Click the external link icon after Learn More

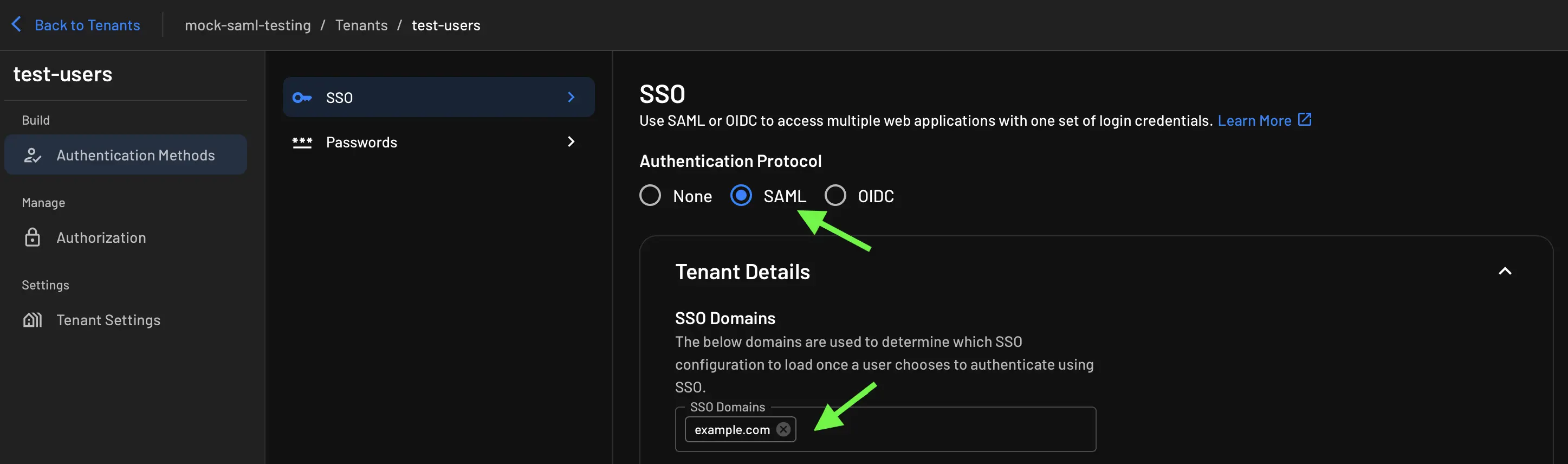pyautogui.click(x=1305, y=120)
